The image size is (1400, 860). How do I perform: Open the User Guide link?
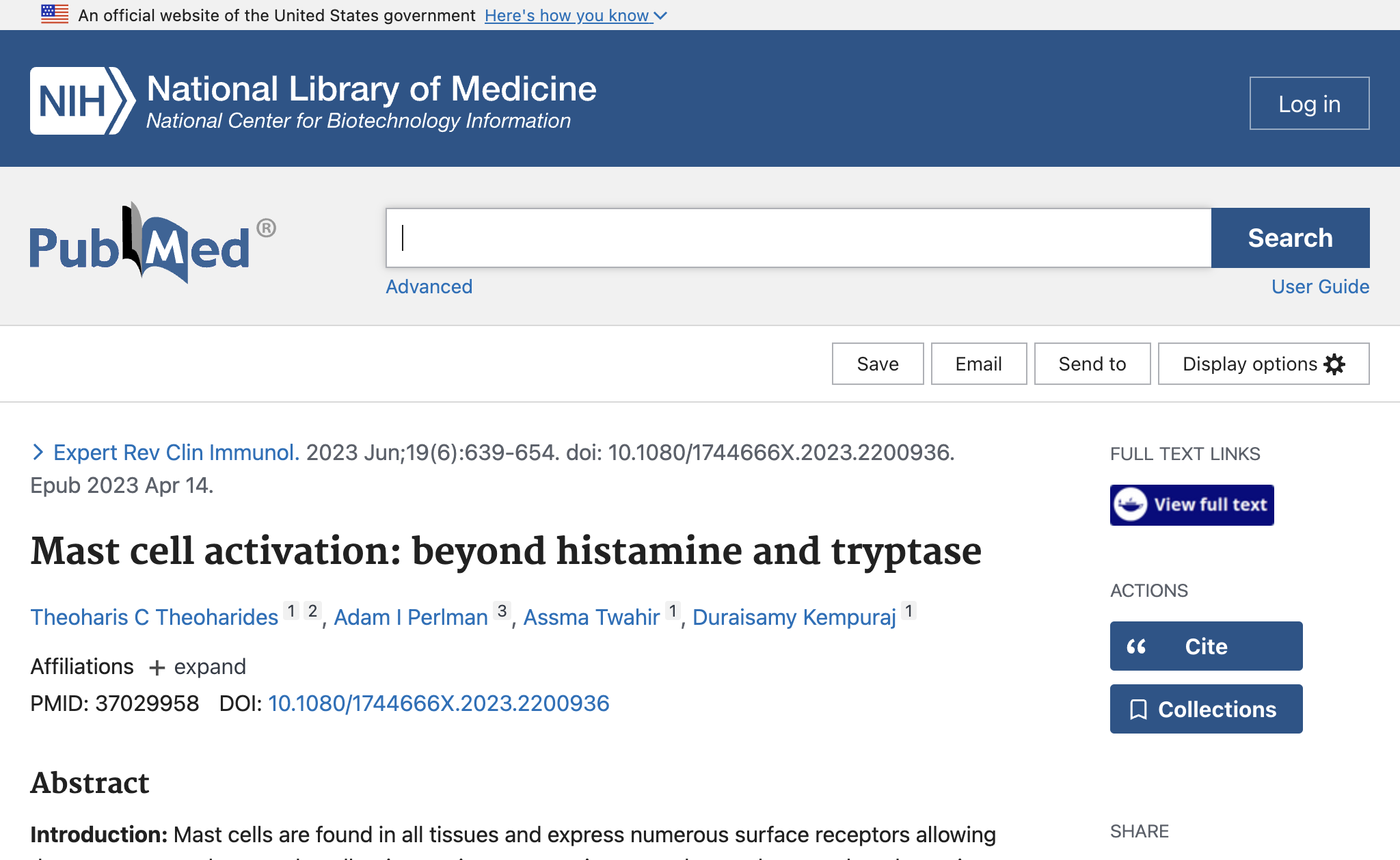coord(1320,286)
